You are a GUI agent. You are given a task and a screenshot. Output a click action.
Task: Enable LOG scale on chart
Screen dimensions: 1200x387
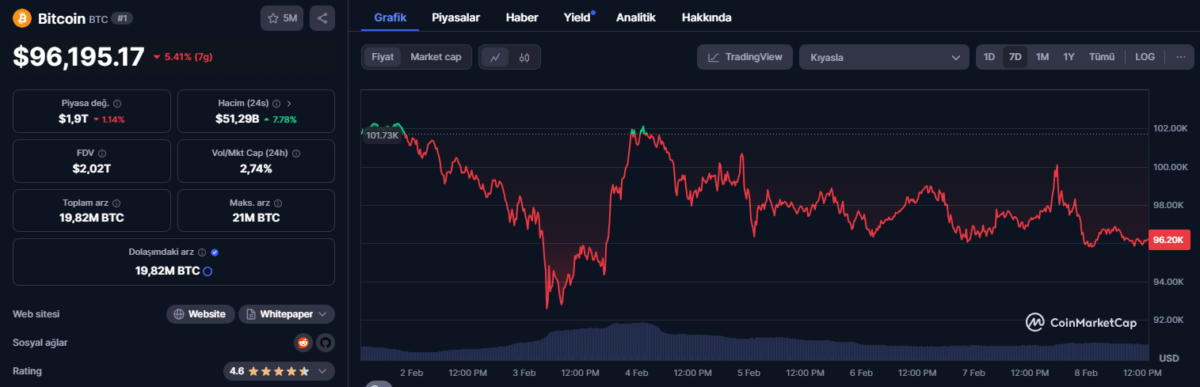point(1145,57)
